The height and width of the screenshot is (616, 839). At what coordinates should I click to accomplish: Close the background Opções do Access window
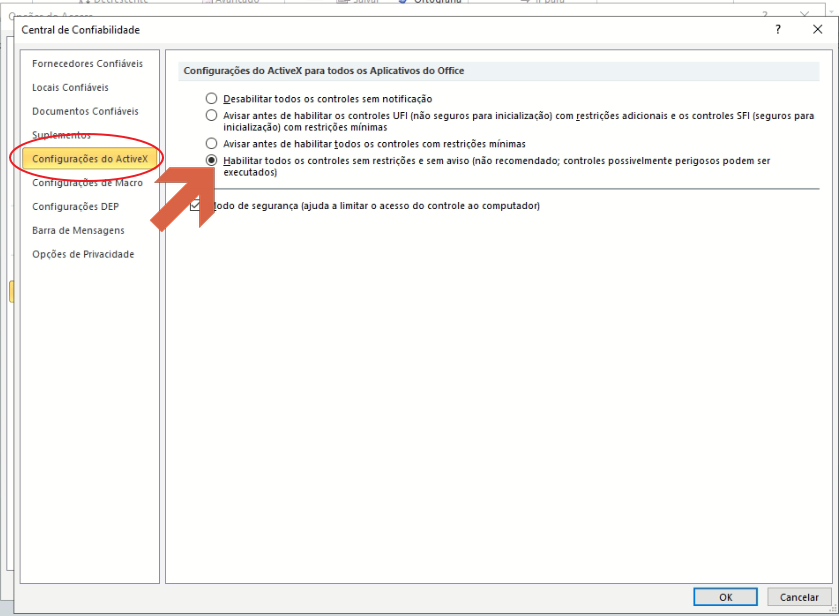(x=803, y=15)
